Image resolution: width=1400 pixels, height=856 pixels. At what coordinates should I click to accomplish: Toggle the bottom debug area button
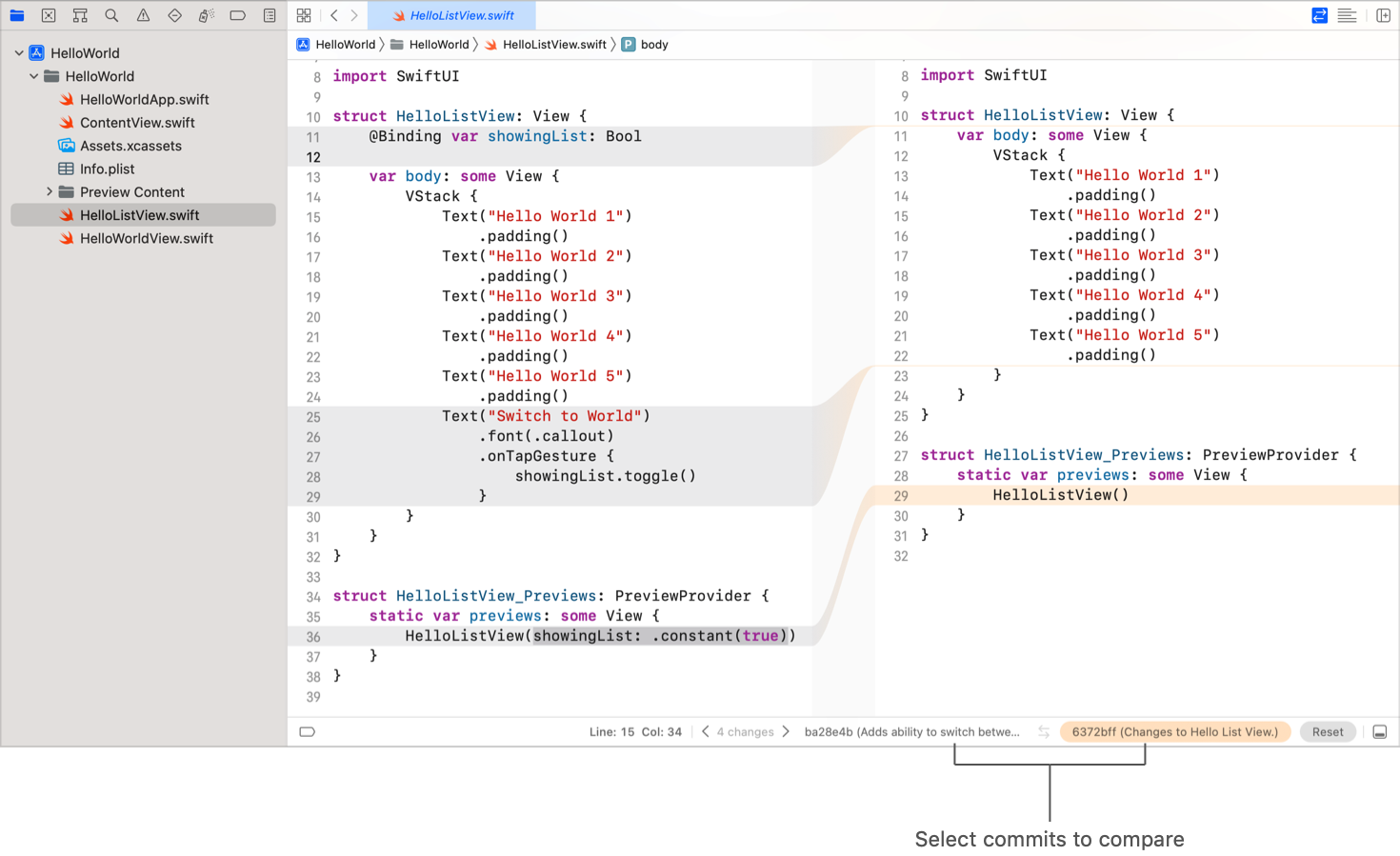click(1379, 732)
